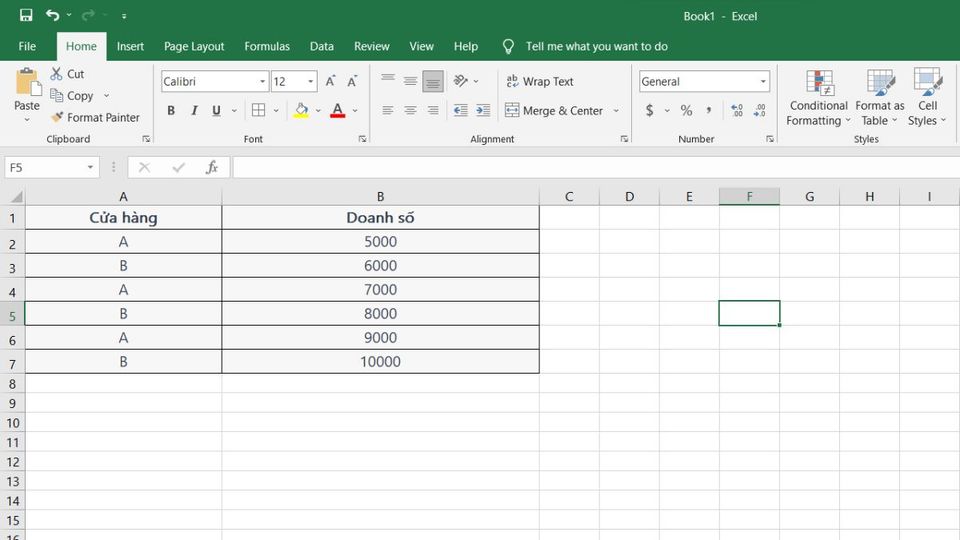Viewport: 960px width, 540px height.
Task: Click Merge & Center button
Action: (x=554, y=111)
